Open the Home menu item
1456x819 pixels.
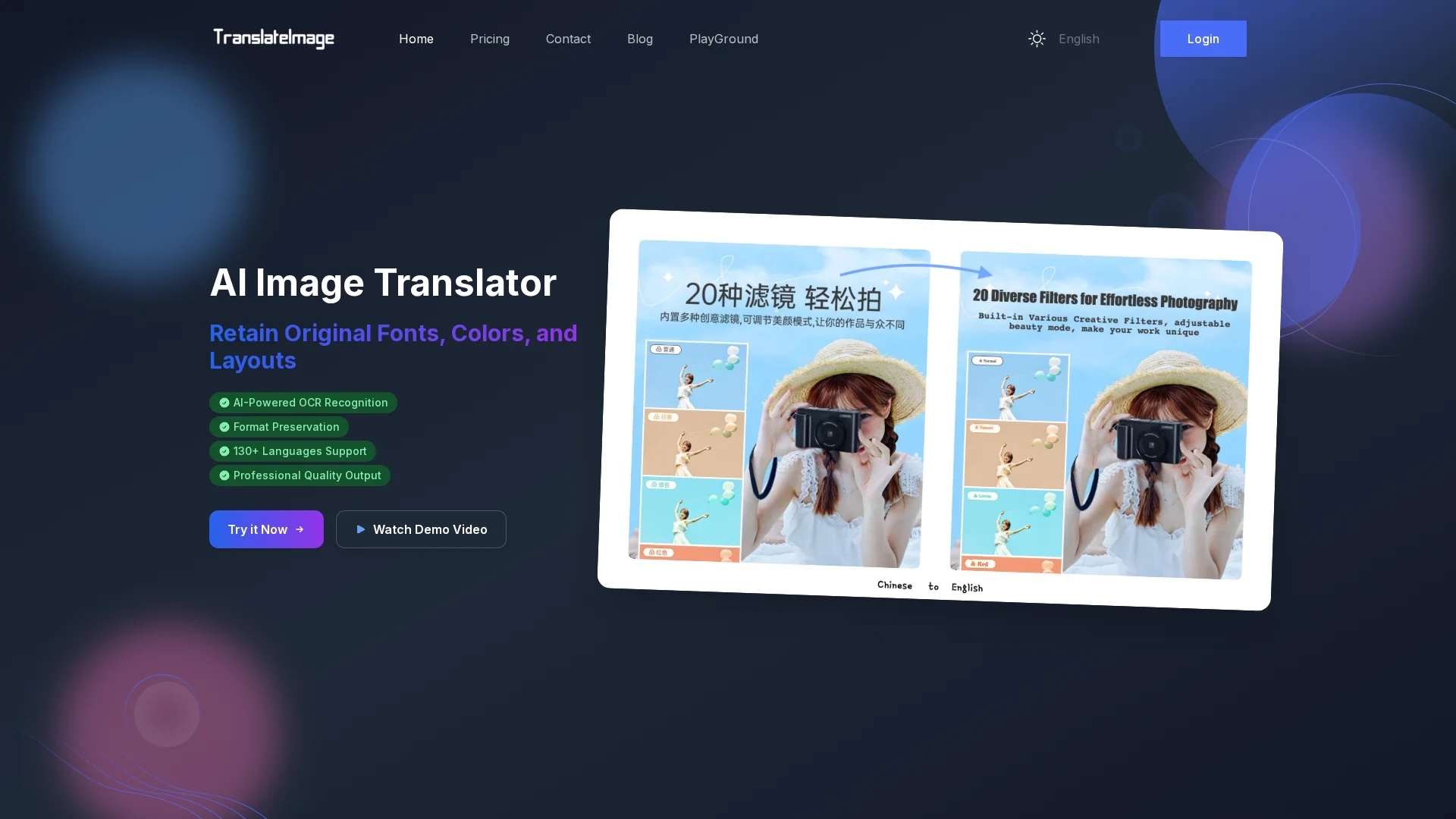click(416, 39)
